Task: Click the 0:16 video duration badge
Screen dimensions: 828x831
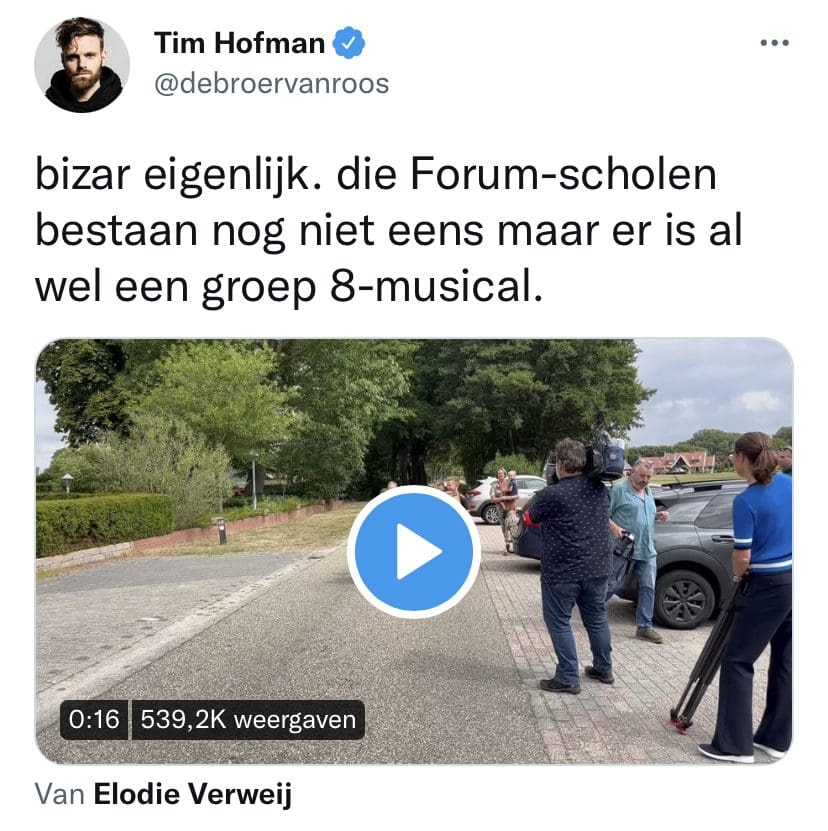Action: 94,720
